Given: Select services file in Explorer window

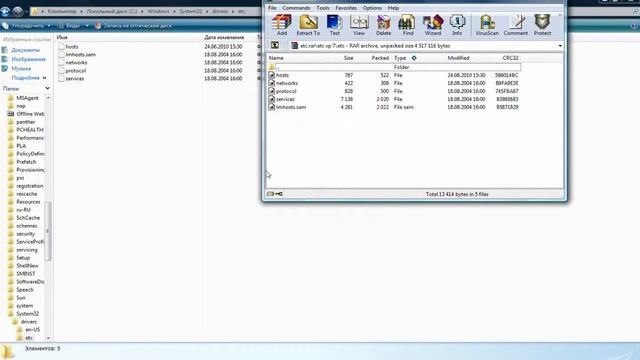Looking at the screenshot, I should tap(75, 78).
